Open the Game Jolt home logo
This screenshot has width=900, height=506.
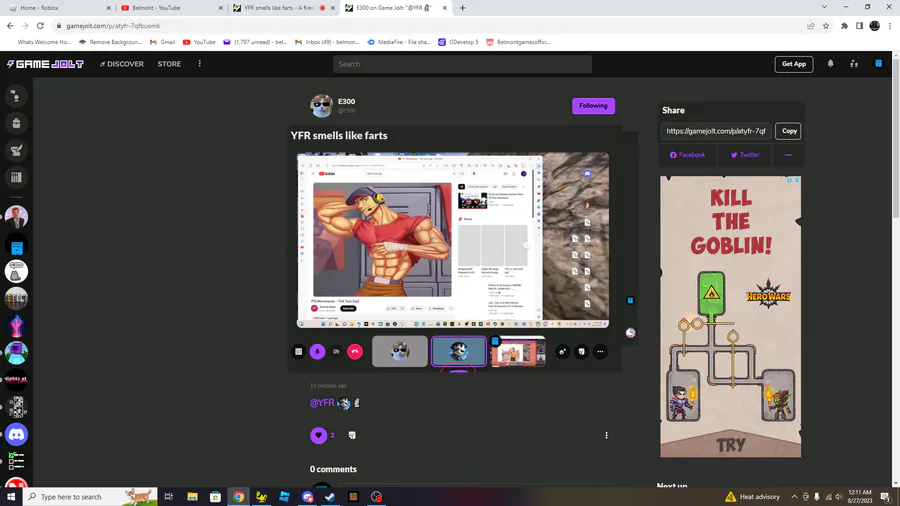coord(45,64)
